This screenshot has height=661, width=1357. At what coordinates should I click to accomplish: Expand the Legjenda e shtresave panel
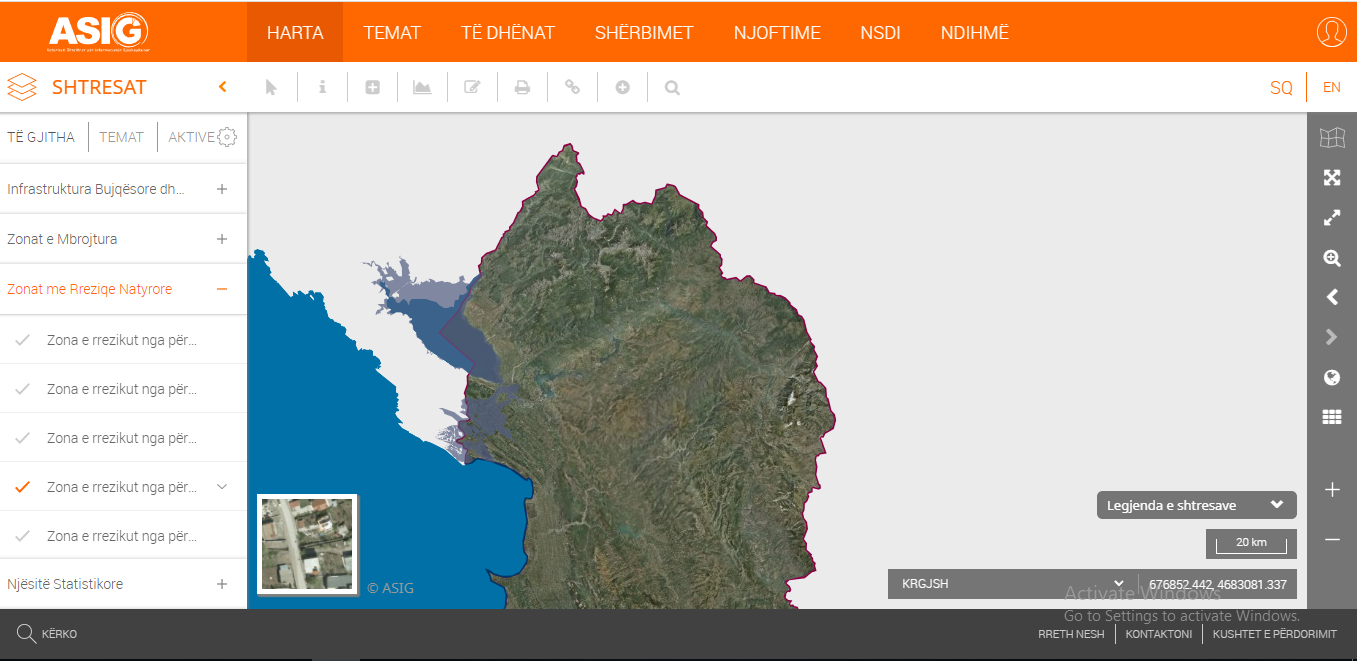pos(1196,505)
